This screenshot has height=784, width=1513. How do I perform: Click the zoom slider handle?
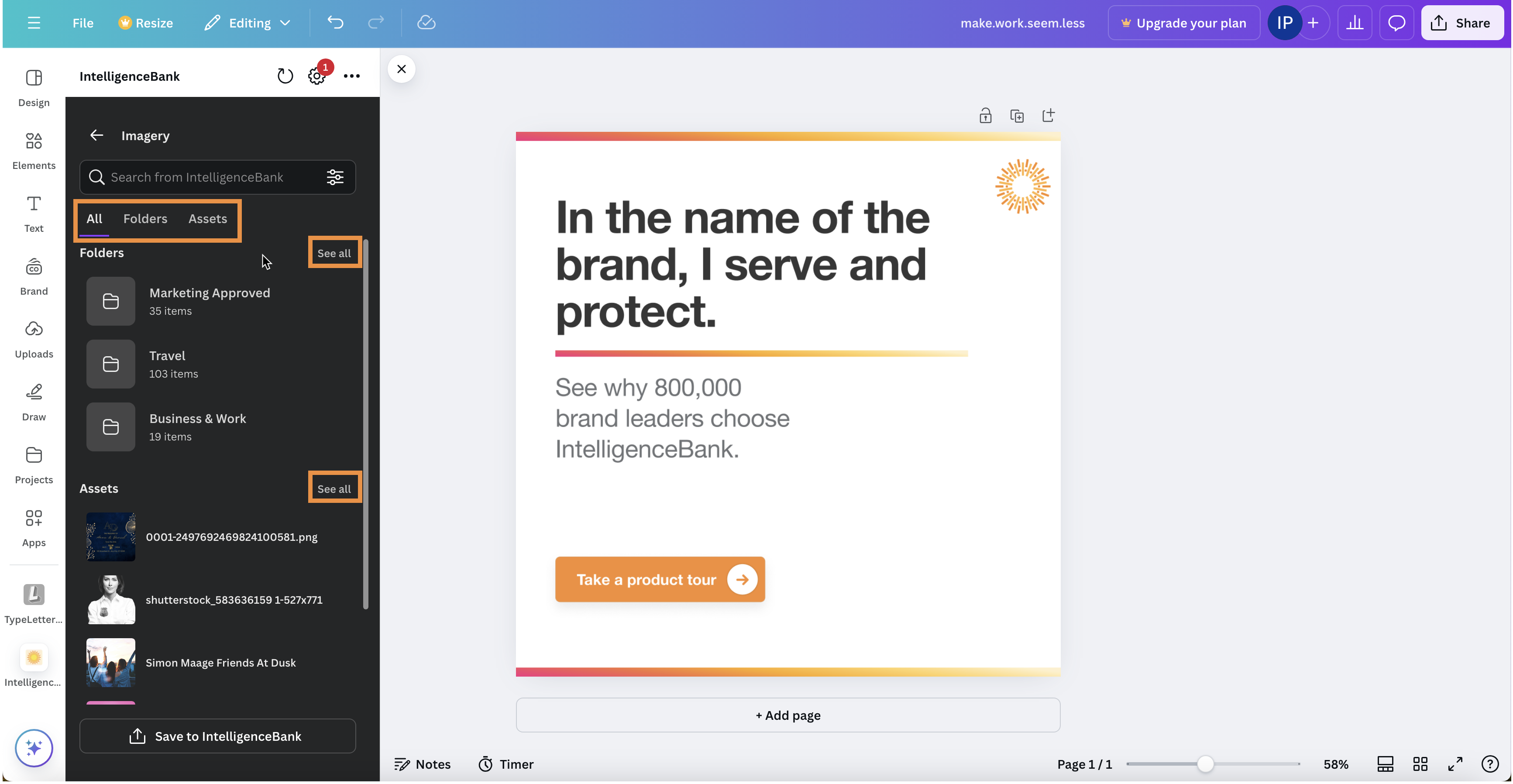[1205, 764]
